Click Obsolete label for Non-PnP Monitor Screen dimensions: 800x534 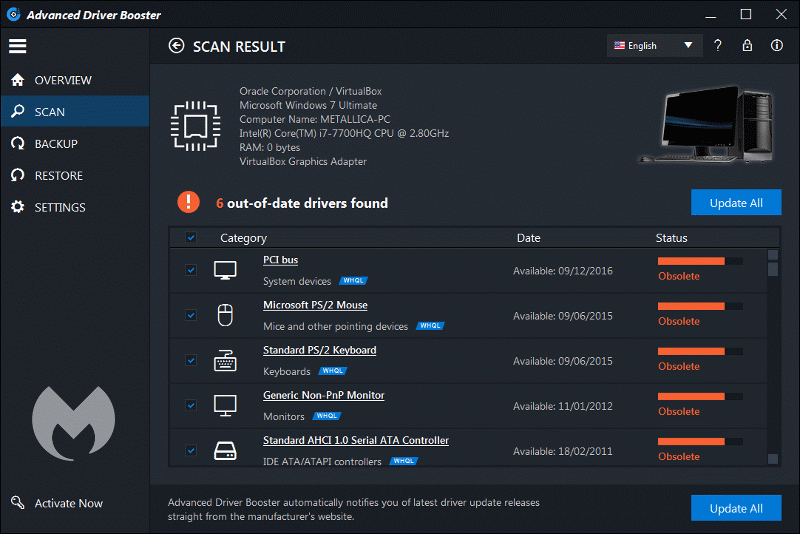[x=679, y=412]
